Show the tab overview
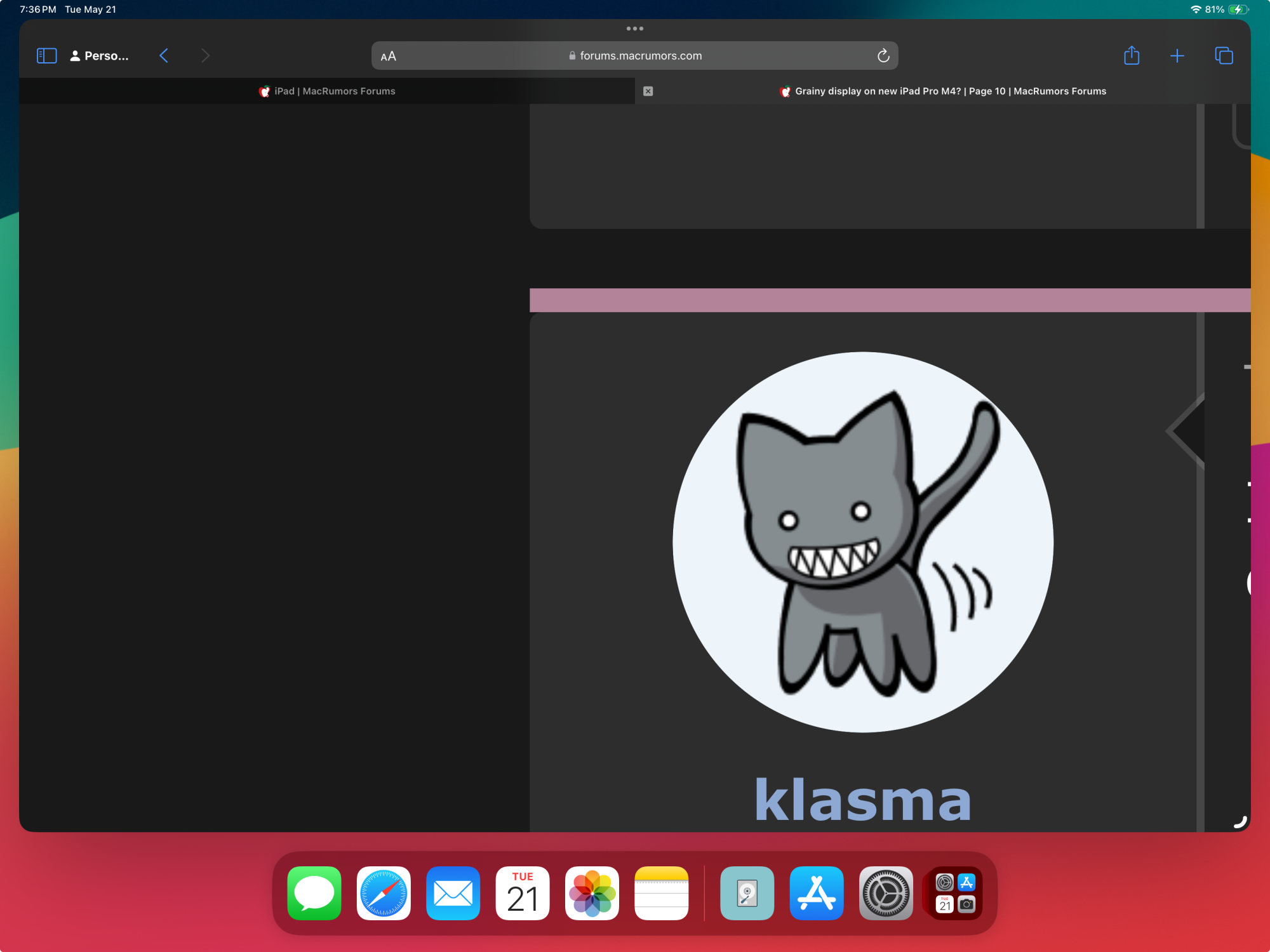 pyautogui.click(x=1223, y=56)
